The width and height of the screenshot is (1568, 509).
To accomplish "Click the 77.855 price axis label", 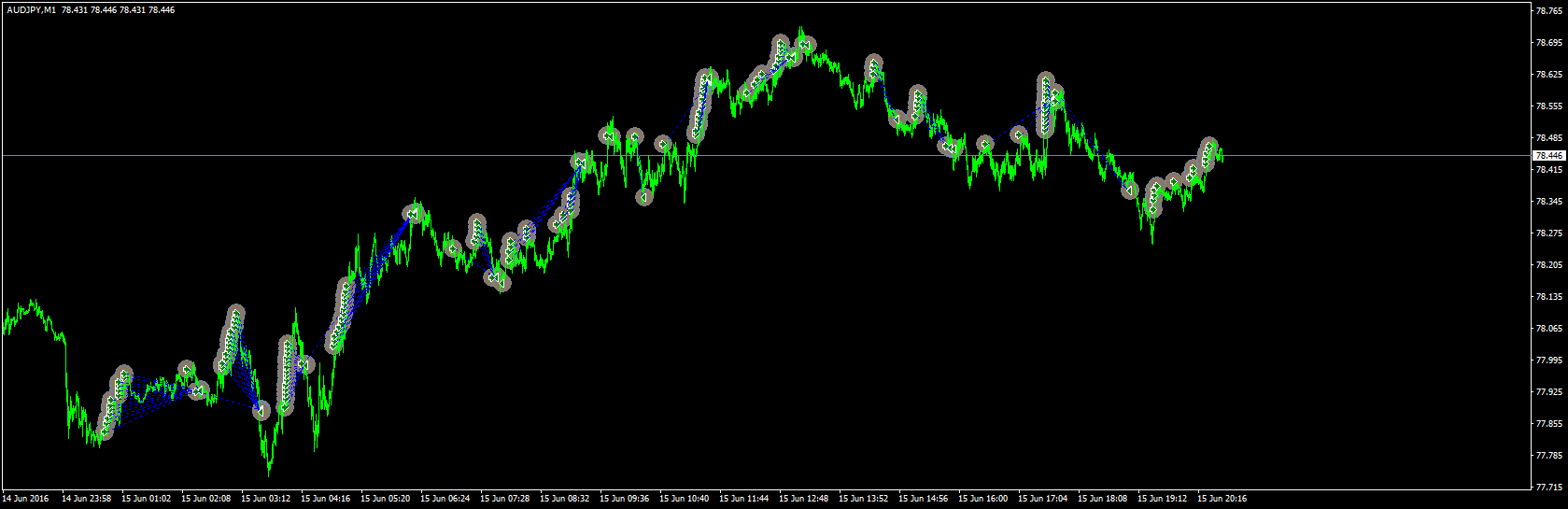I will pos(1549,424).
